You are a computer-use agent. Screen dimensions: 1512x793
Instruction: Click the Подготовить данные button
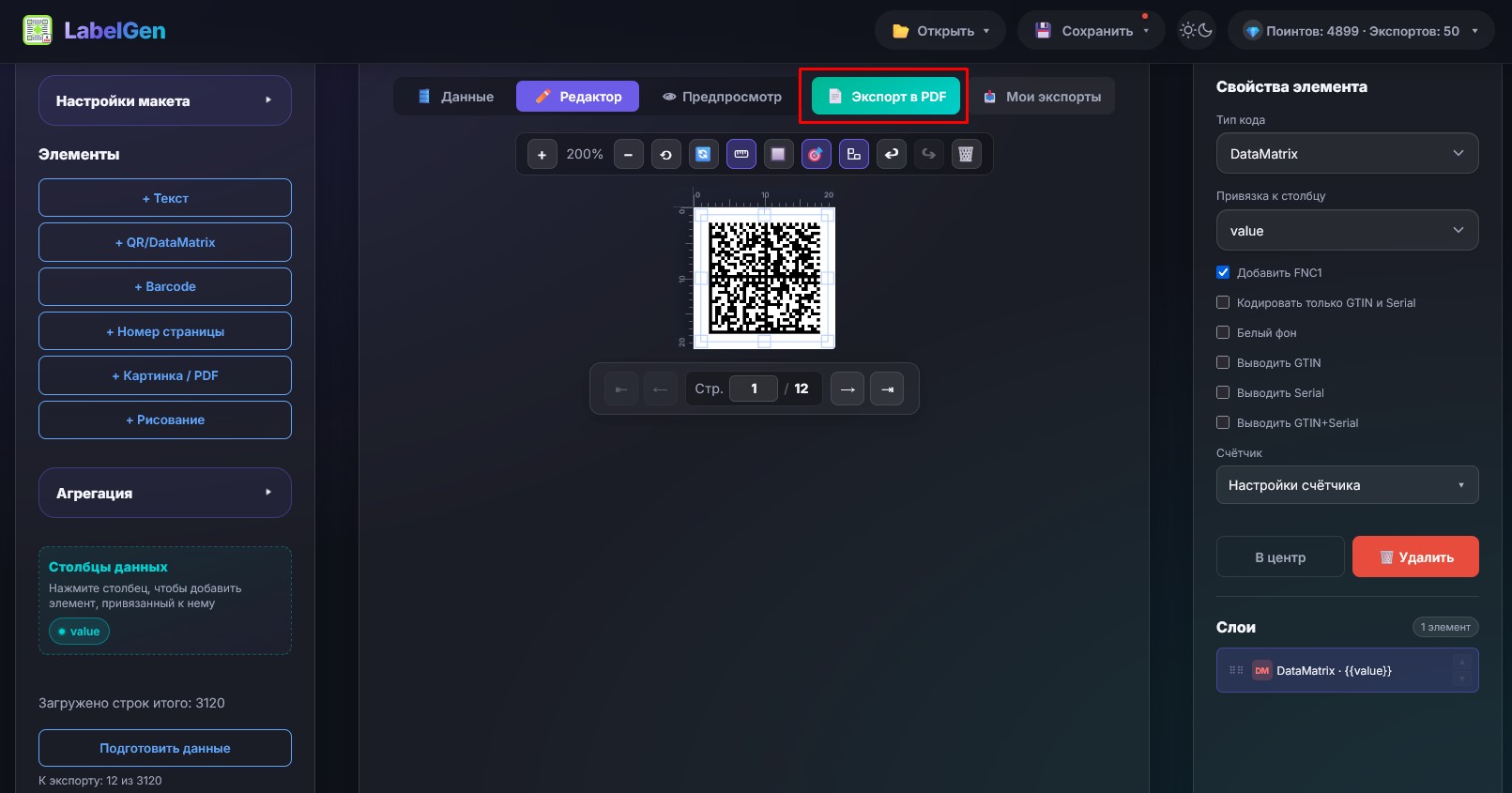(x=165, y=748)
